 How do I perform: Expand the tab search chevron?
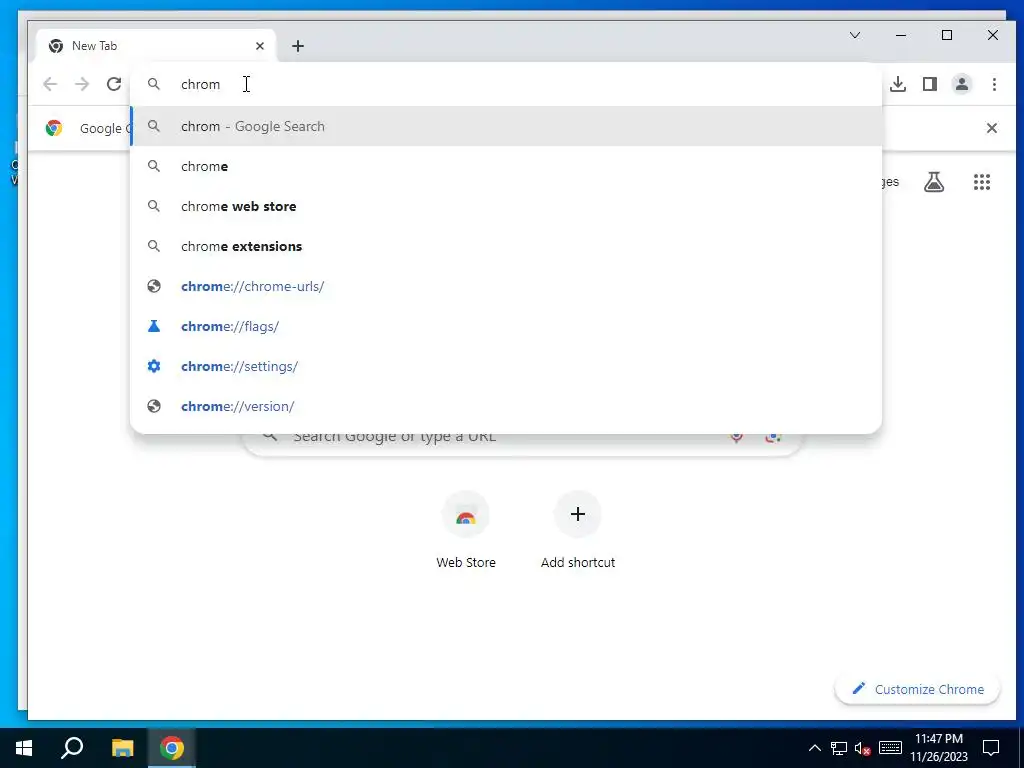[x=854, y=35]
